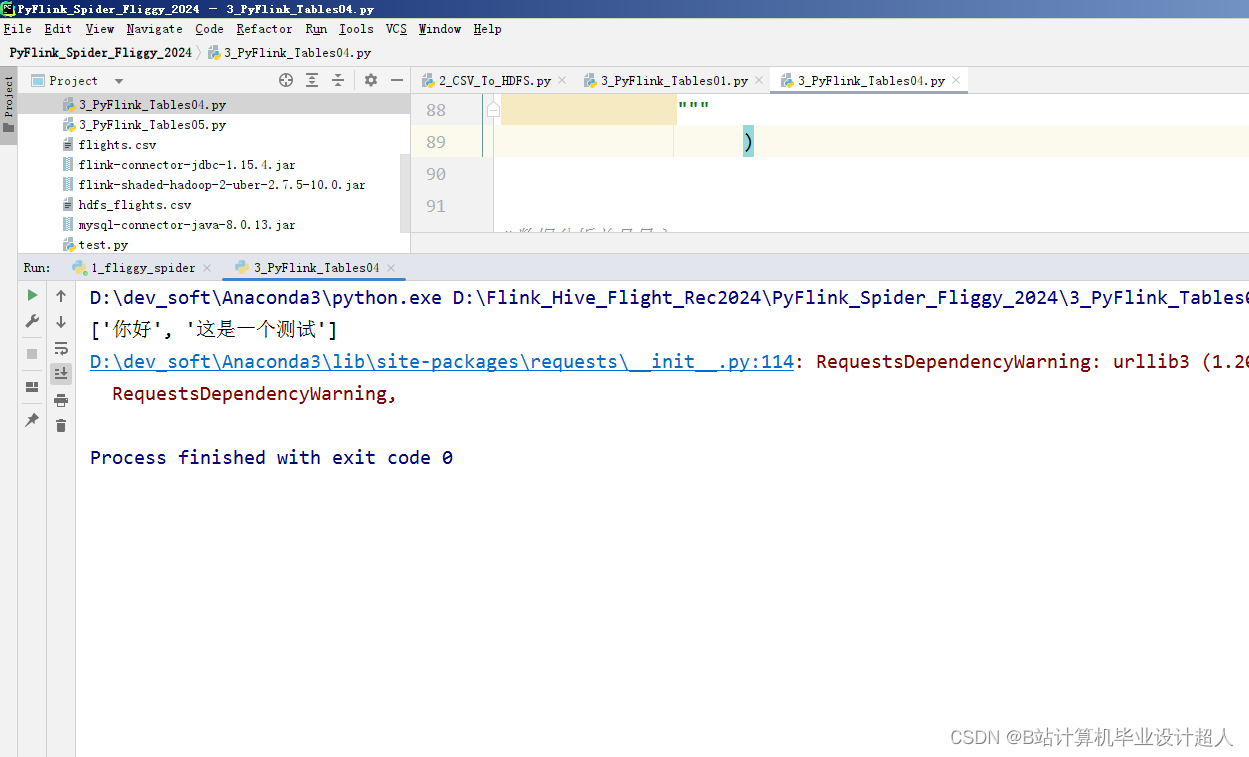Open the Refactor menu

click(x=265, y=29)
